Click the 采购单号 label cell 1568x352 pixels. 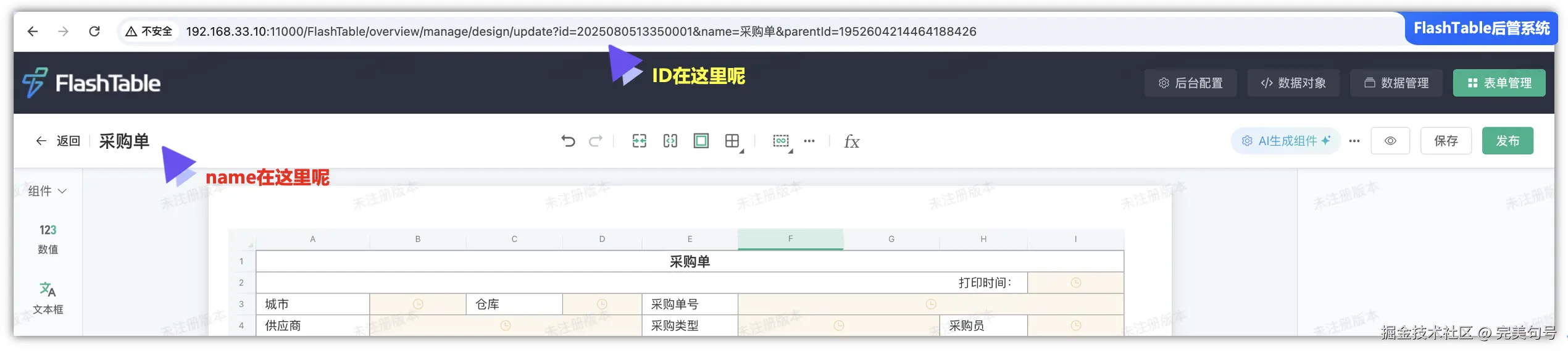[x=690, y=304]
